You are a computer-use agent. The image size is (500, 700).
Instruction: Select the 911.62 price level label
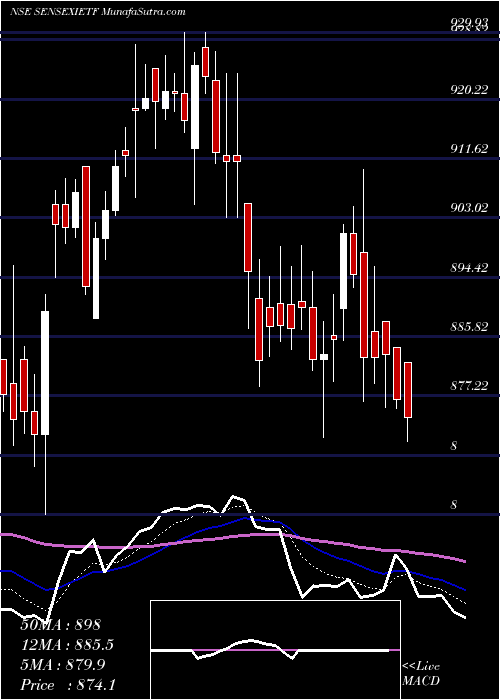click(469, 150)
